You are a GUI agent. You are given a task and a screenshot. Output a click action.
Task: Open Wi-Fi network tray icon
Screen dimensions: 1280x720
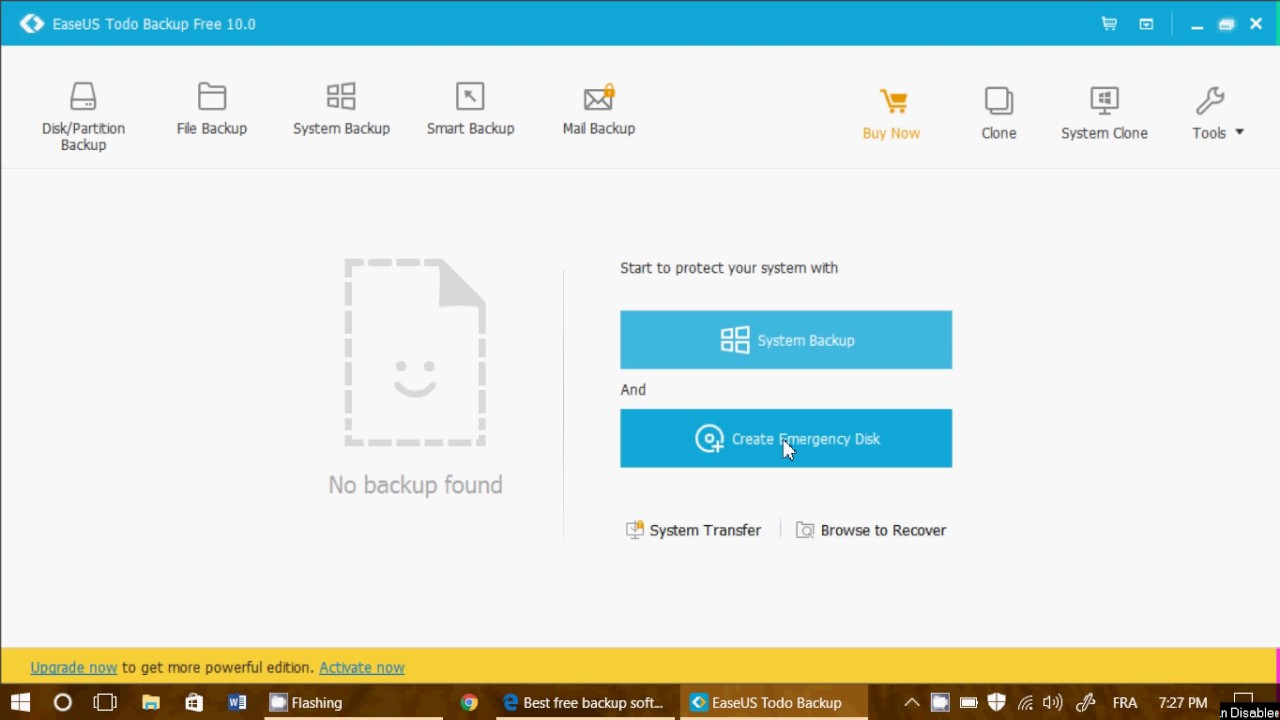click(x=1025, y=702)
